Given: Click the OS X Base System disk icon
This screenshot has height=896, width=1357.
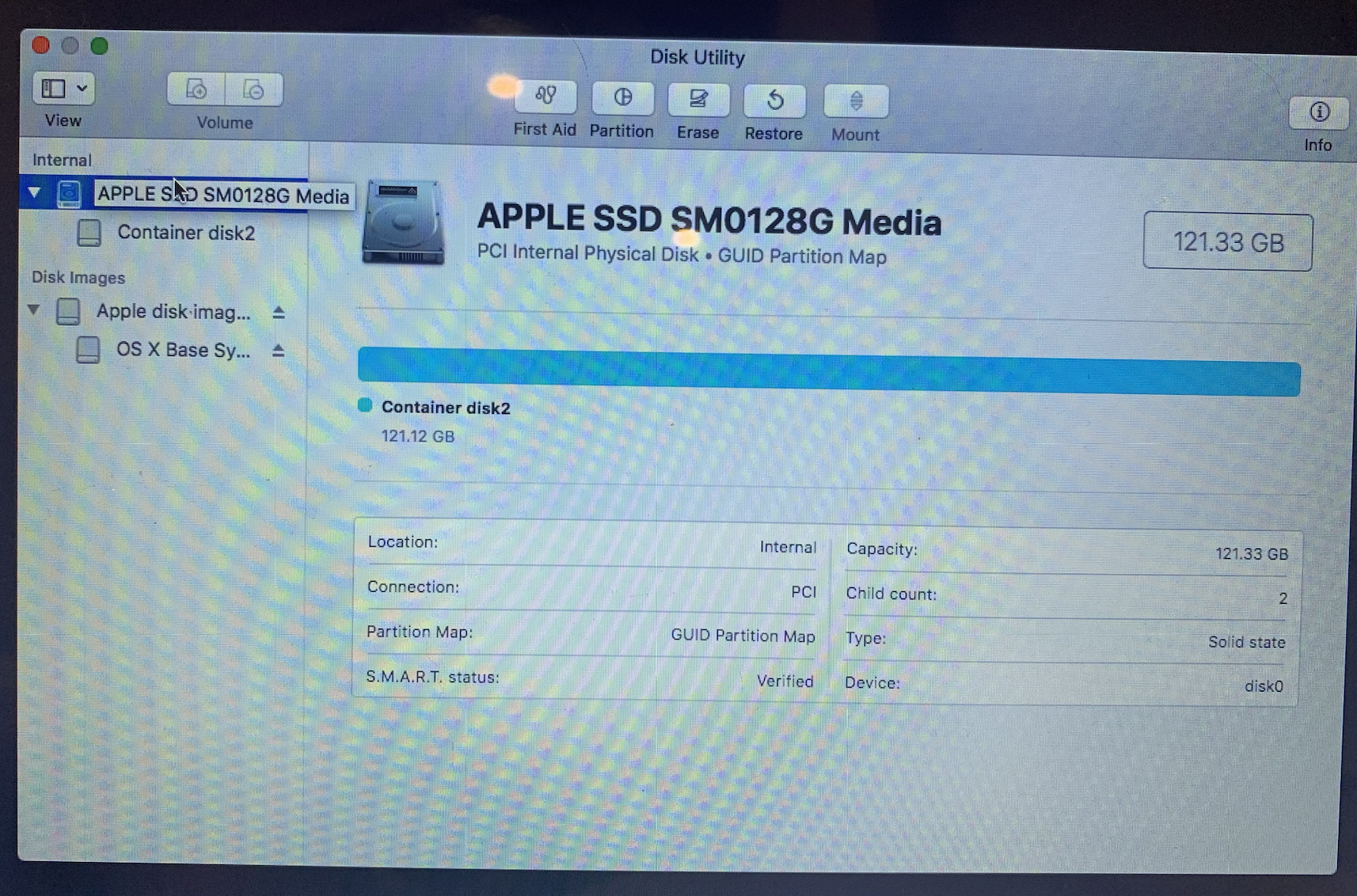Looking at the screenshot, I should (88, 349).
